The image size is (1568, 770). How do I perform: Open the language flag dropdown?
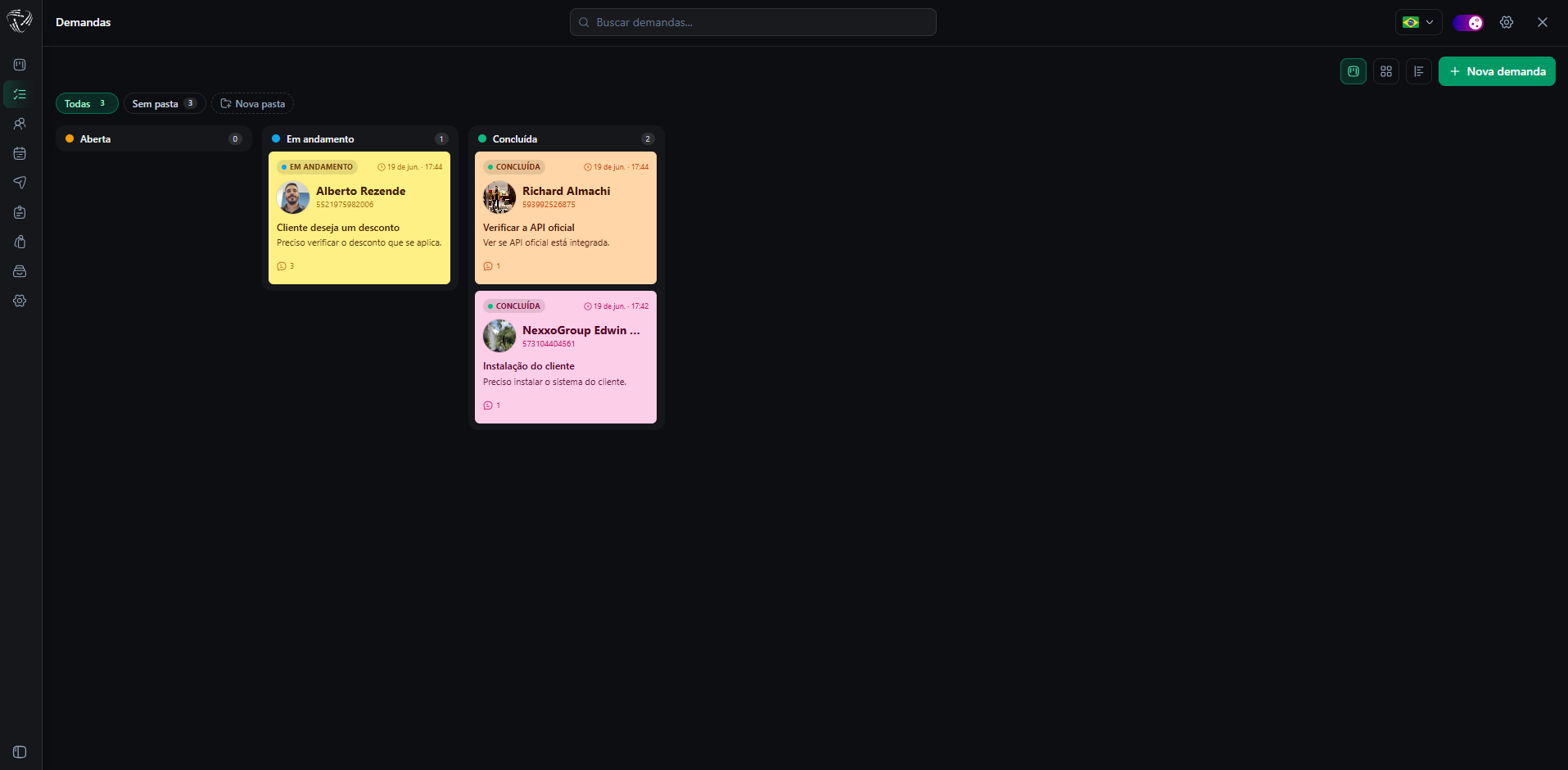click(1419, 22)
